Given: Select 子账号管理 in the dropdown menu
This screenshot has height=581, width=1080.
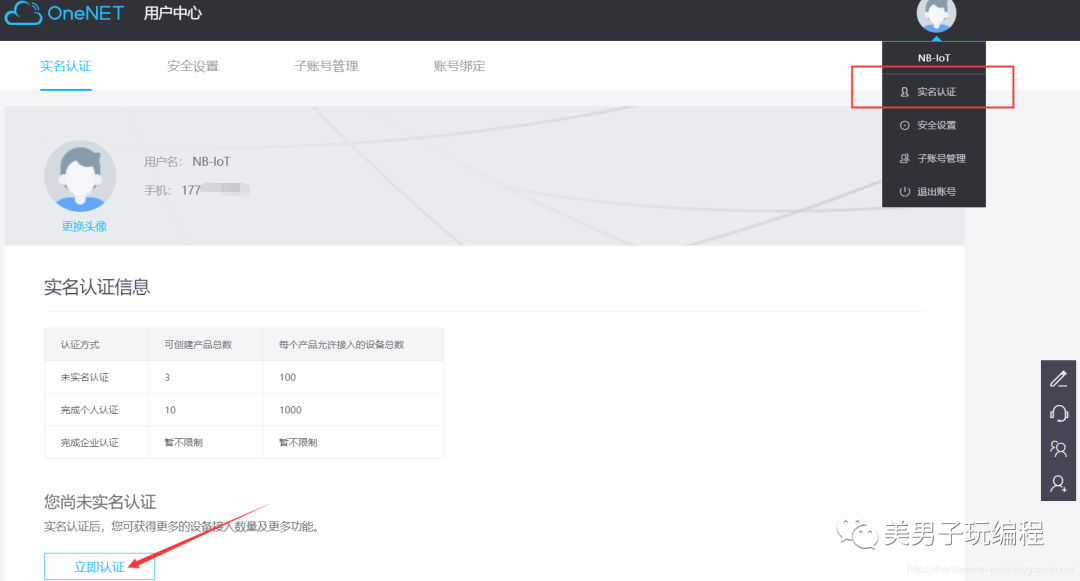Looking at the screenshot, I should [934, 158].
